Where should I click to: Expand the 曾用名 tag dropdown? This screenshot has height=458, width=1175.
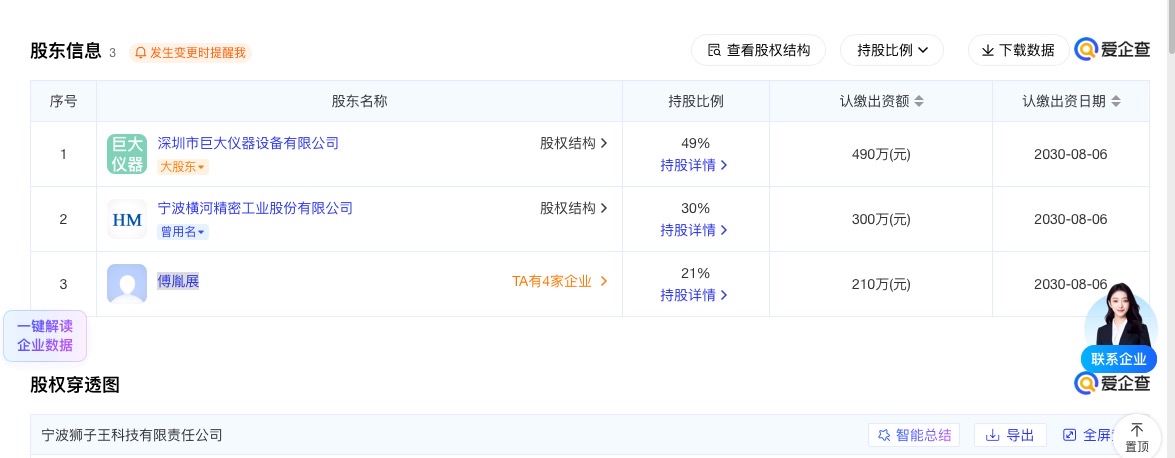pyautogui.click(x=183, y=232)
